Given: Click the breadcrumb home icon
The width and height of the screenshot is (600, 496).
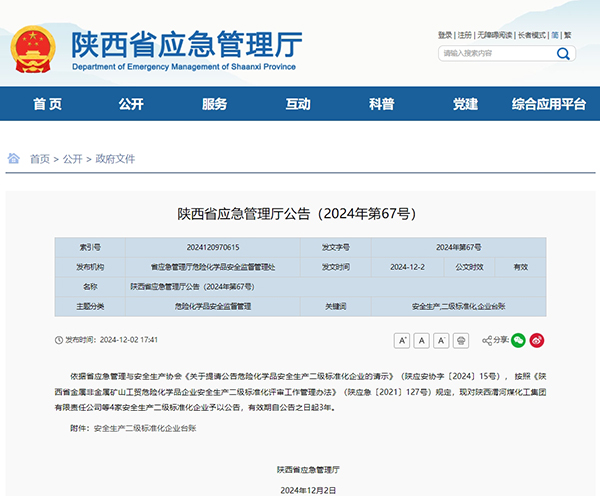Looking at the screenshot, I should pos(14,158).
